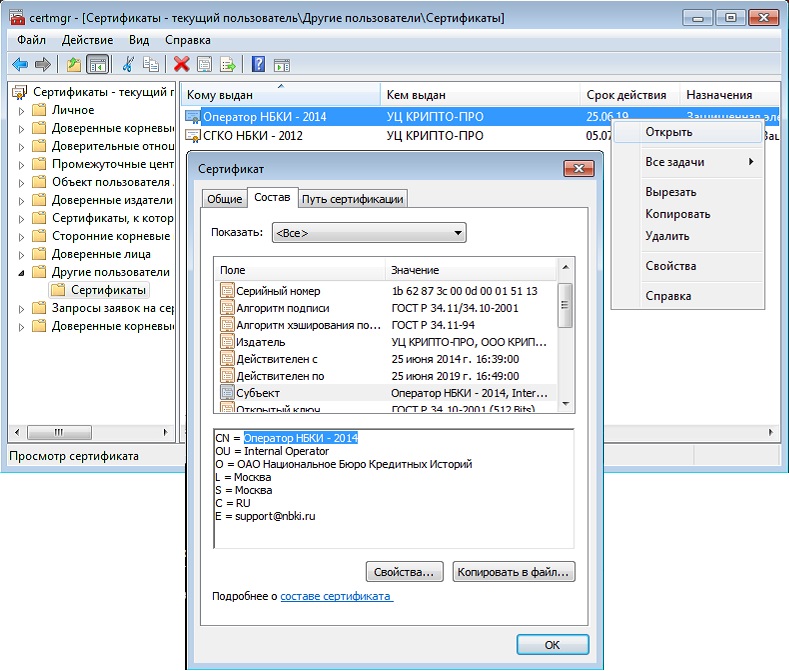
Task: Click the Личное folder icon
Action: point(39,110)
